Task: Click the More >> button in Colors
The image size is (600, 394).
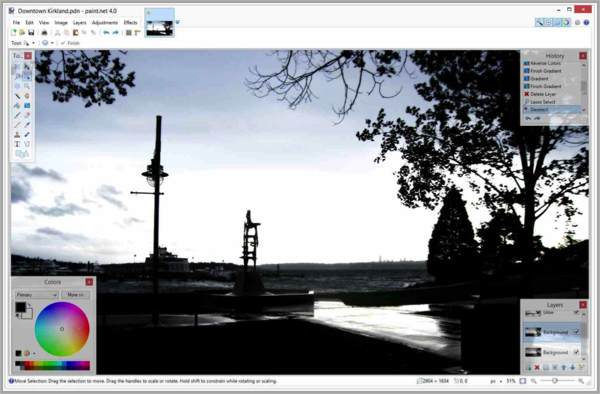Action: click(x=75, y=295)
